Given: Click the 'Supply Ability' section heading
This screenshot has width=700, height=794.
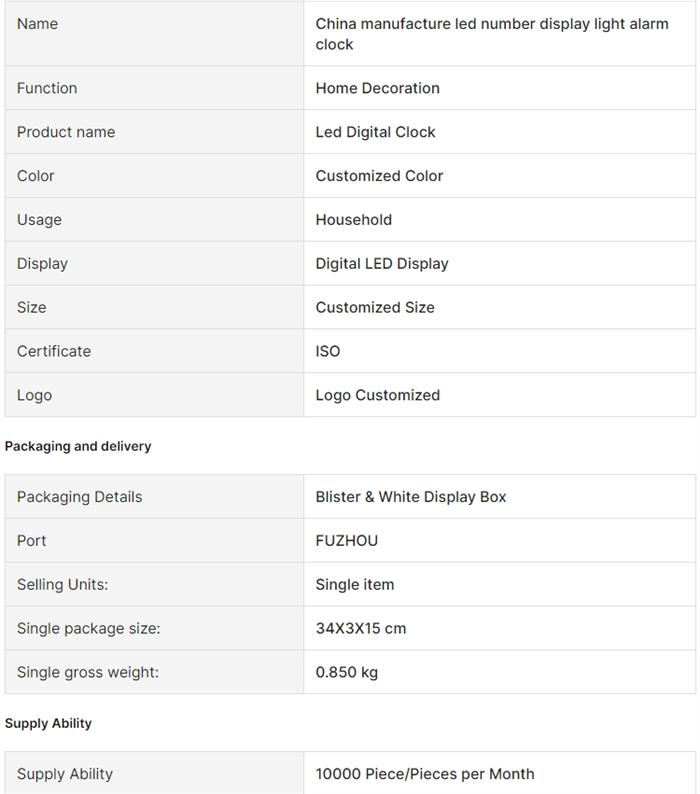Looking at the screenshot, I should pos(48,723).
